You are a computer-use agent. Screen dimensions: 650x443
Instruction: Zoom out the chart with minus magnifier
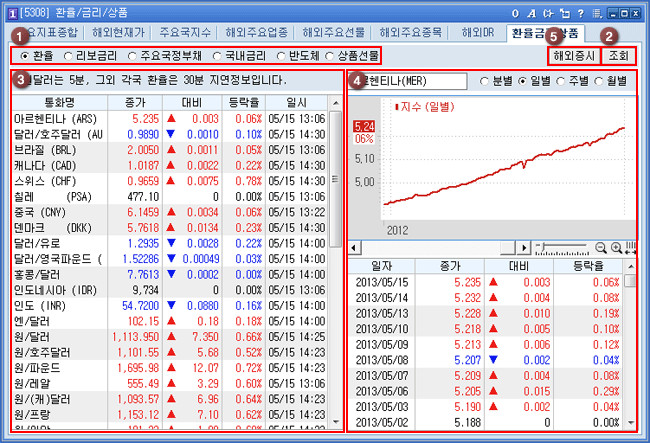tap(600, 247)
